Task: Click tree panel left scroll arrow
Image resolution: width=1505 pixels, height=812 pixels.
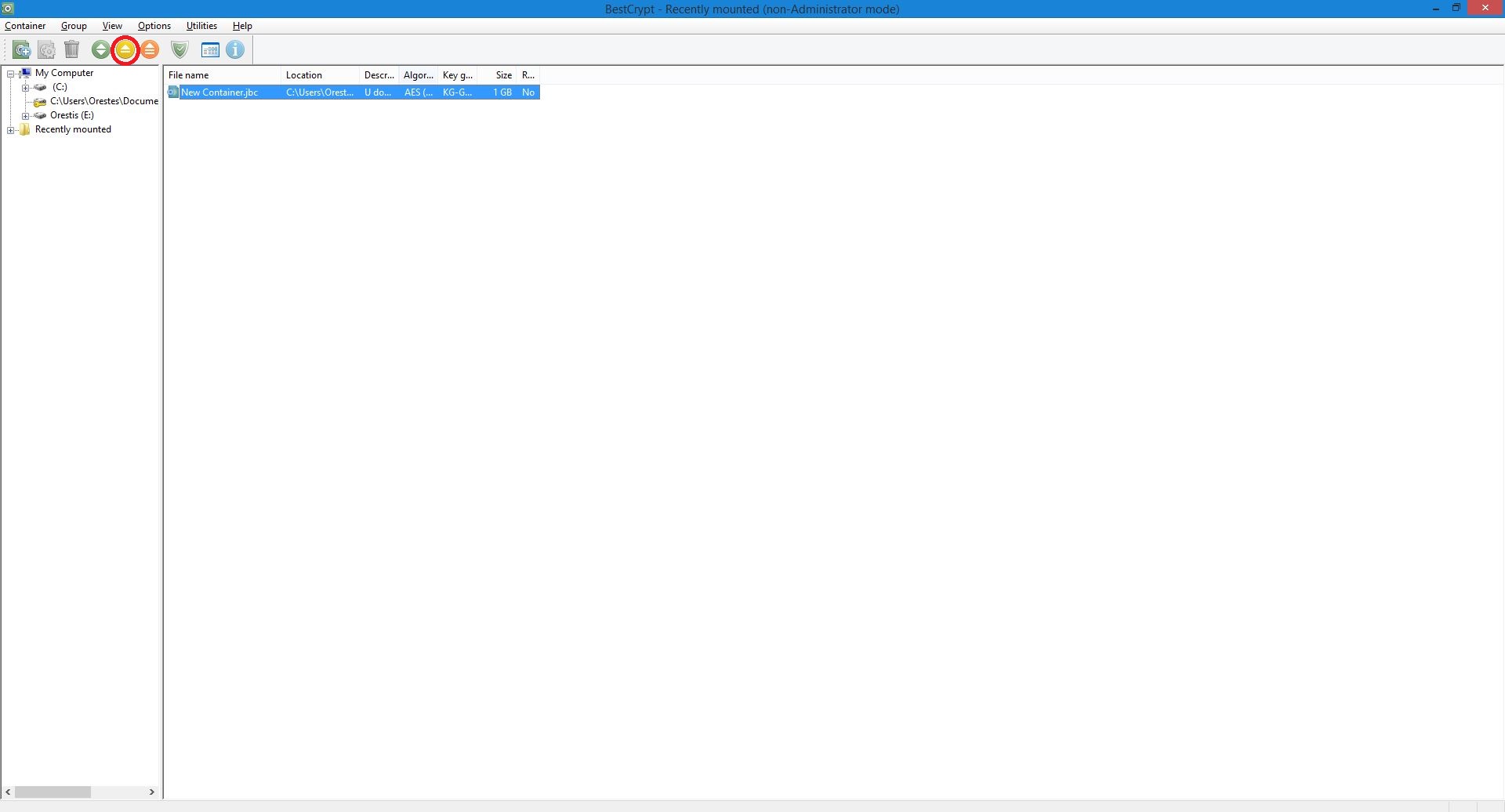Action: click(x=9, y=792)
